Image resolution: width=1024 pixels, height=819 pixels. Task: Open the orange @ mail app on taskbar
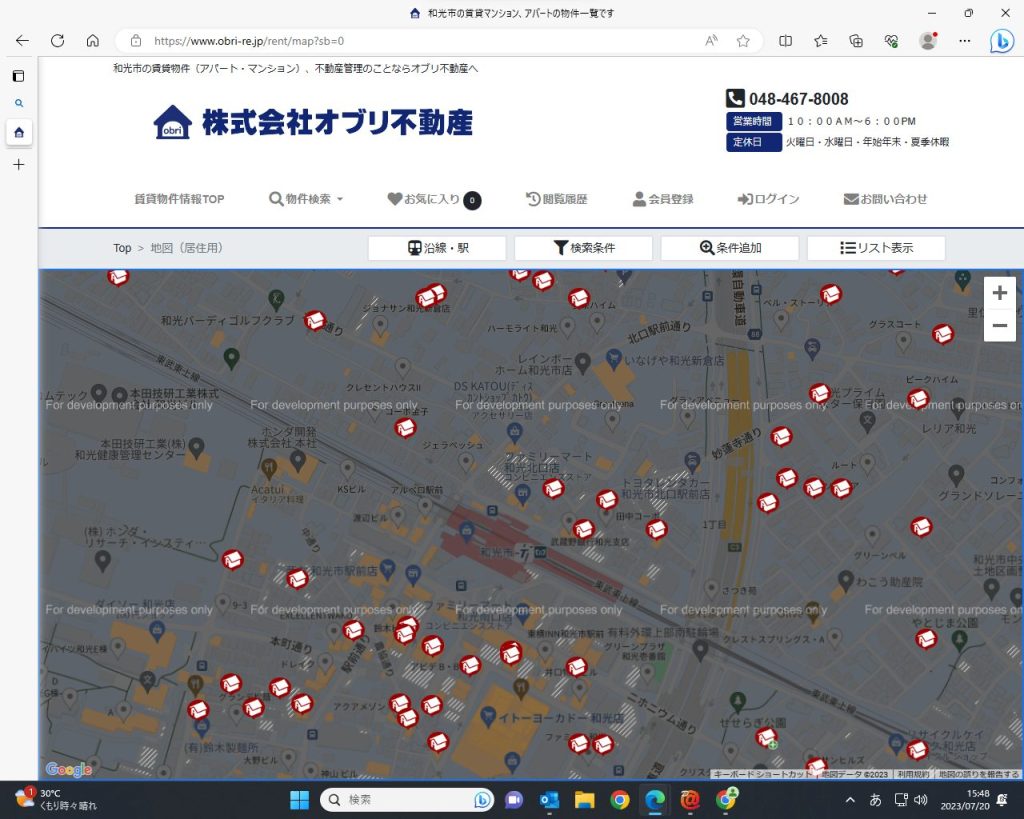point(690,799)
